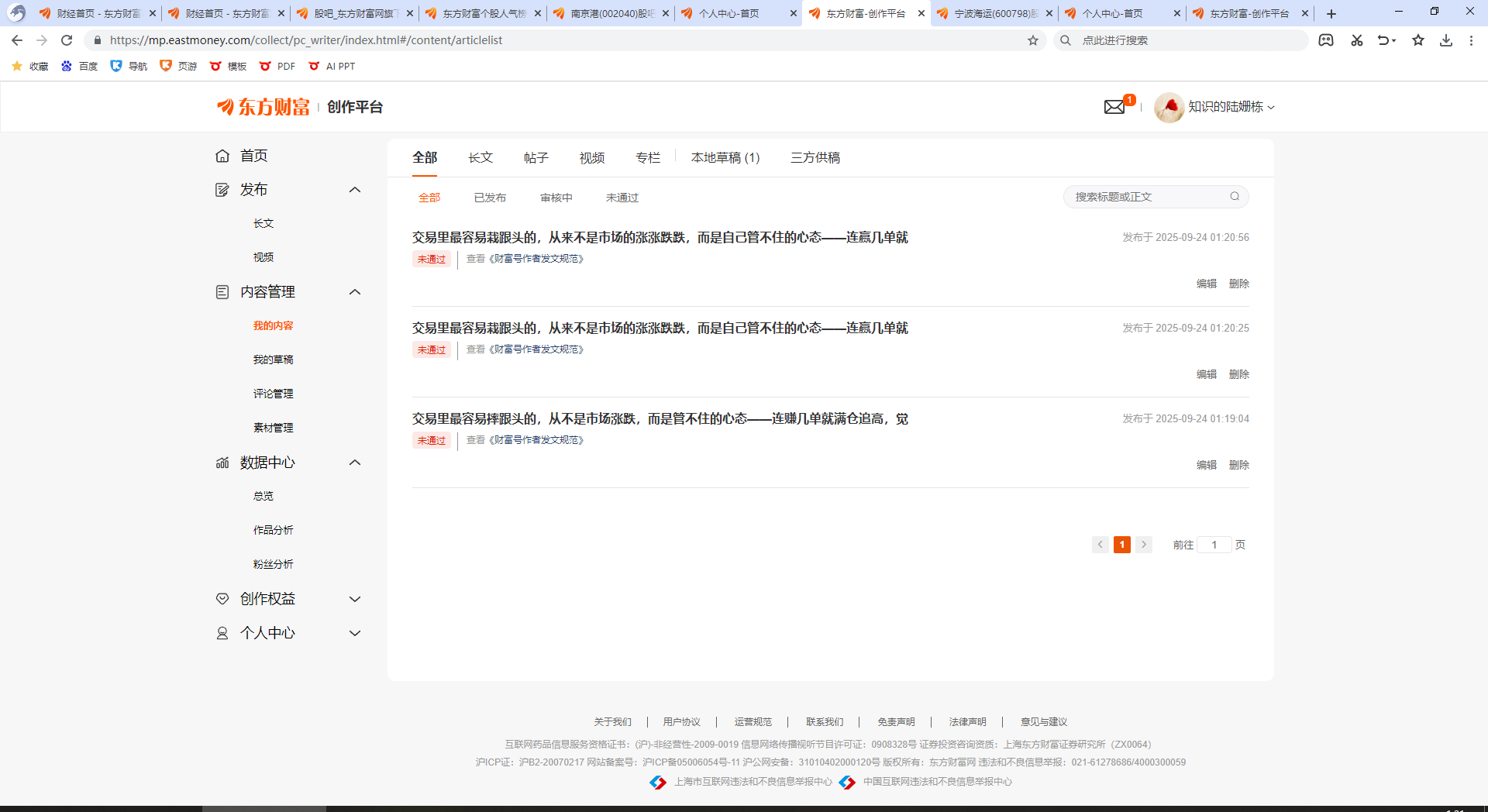
Task: Click the undo arrow toolbar icon
Action: (1386, 40)
